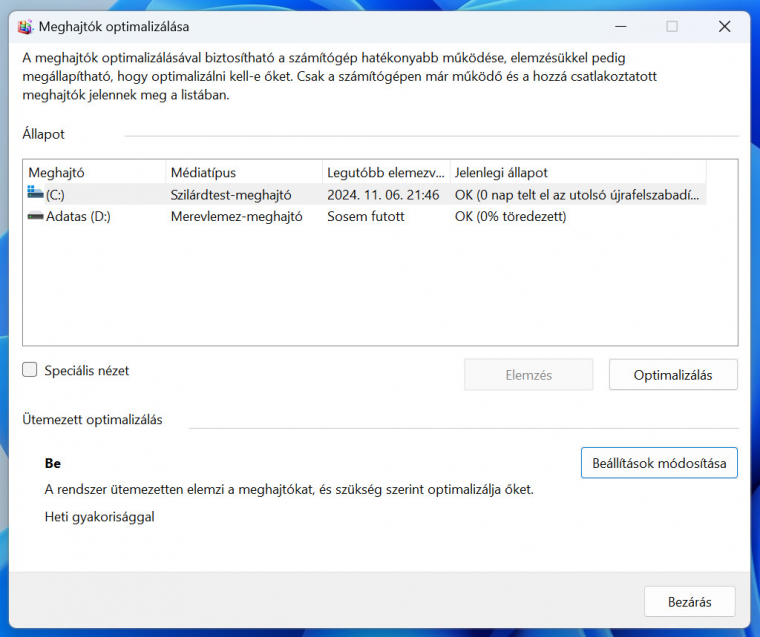
Task: Click the 2024. 11. 06. 21:46 date cell
Action: (383, 195)
